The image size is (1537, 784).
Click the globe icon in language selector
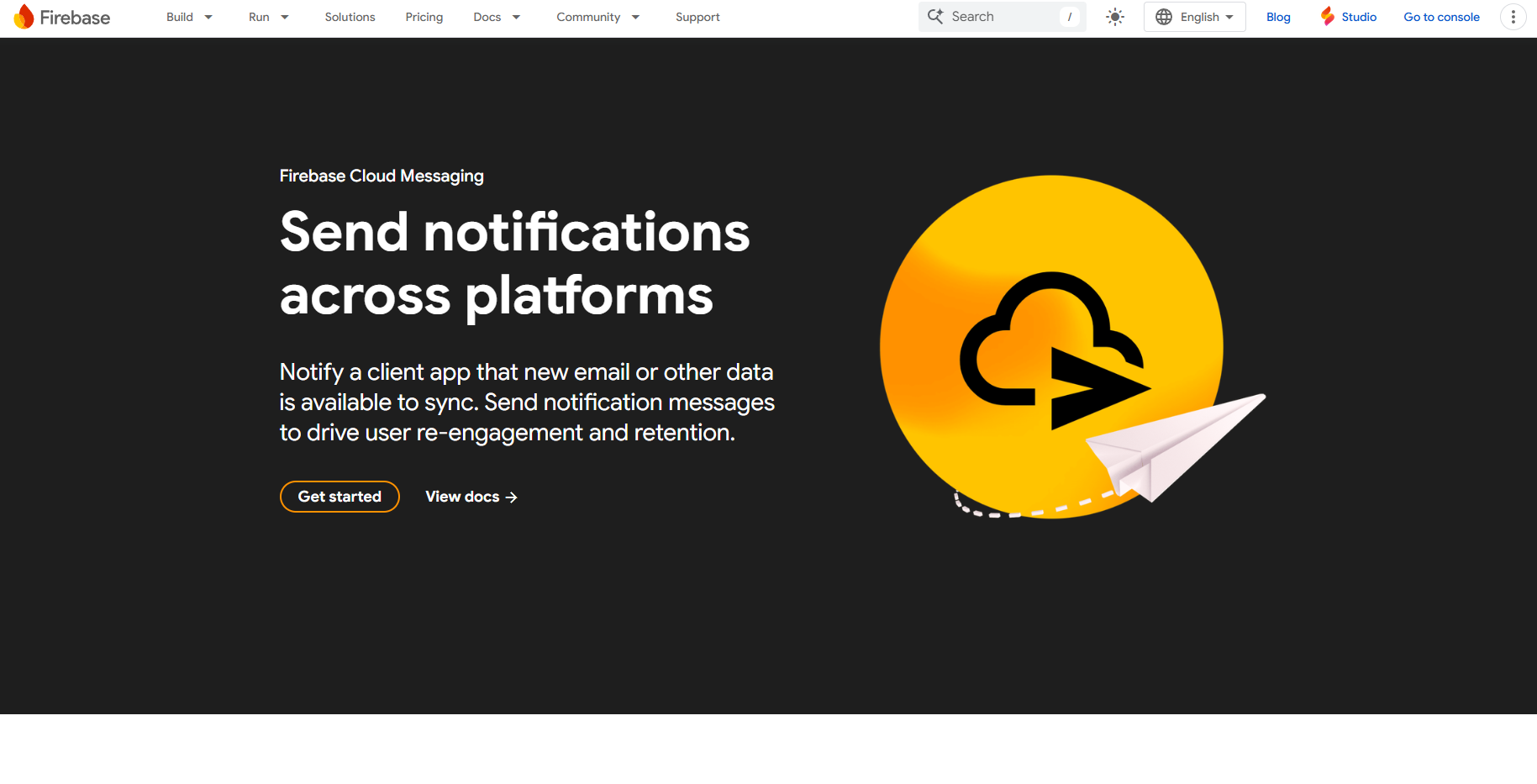coord(1163,17)
